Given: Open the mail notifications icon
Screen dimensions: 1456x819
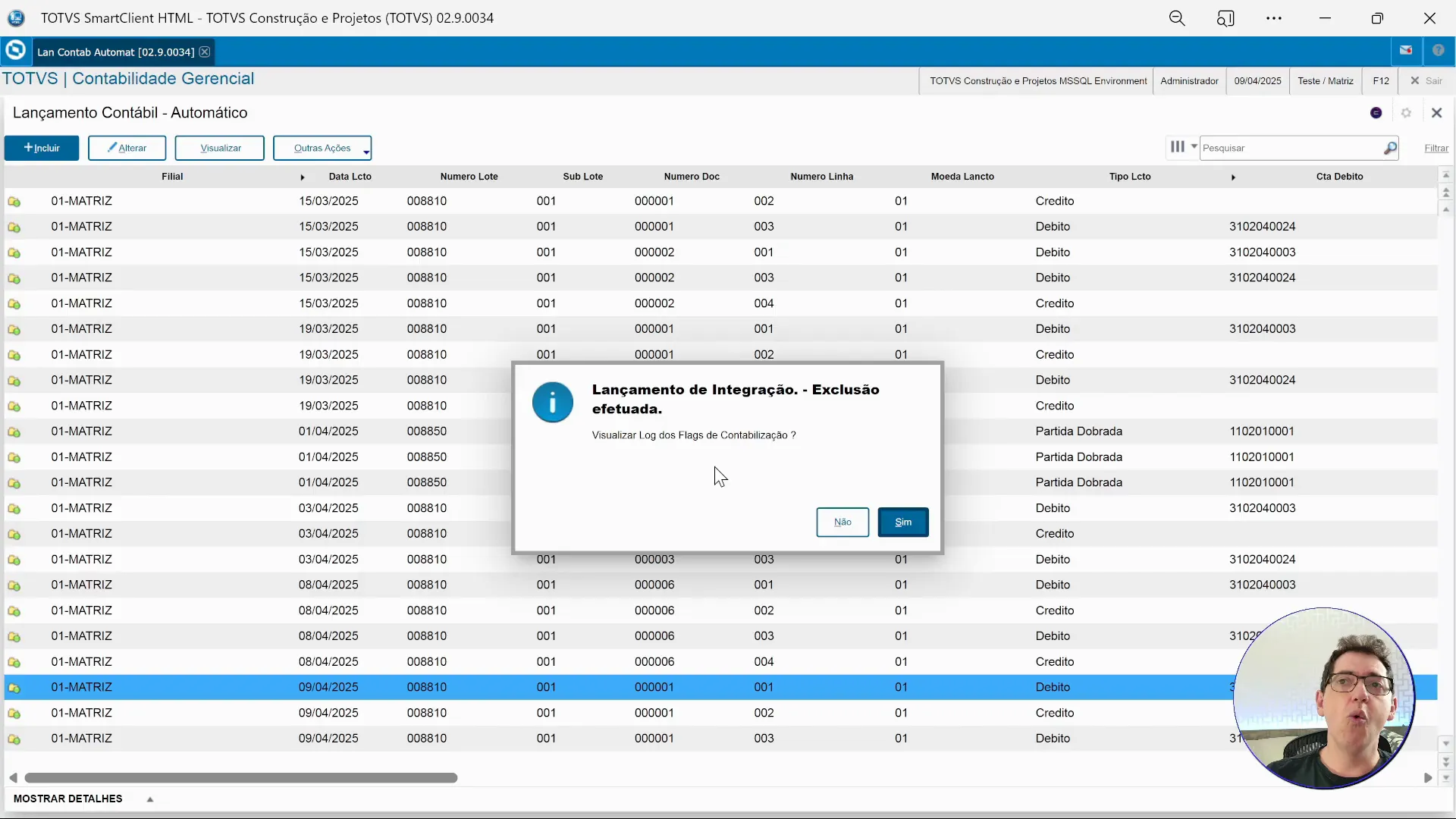Looking at the screenshot, I should point(1406,51).
